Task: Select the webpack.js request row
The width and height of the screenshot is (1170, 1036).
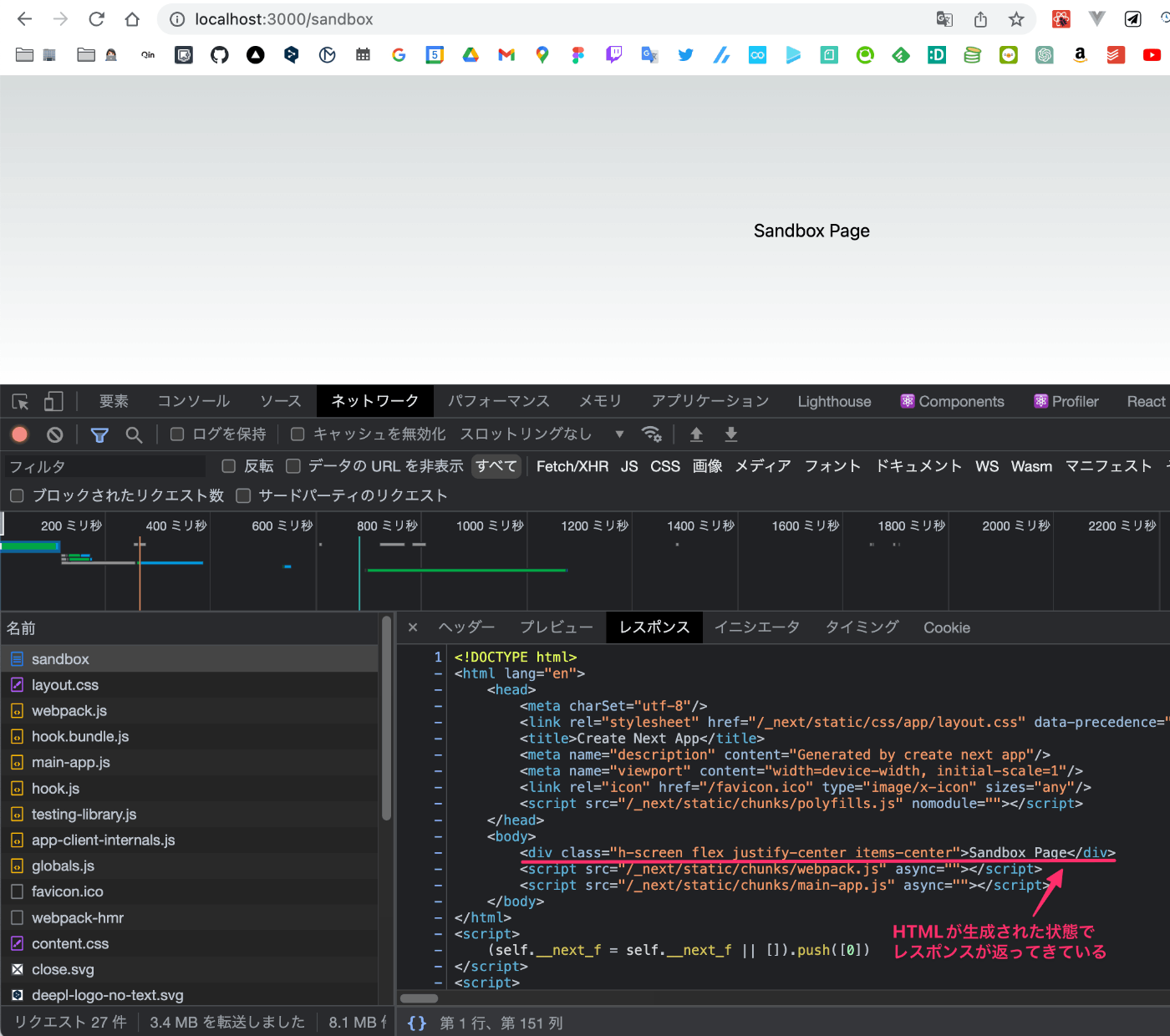Action: [191, 711]
